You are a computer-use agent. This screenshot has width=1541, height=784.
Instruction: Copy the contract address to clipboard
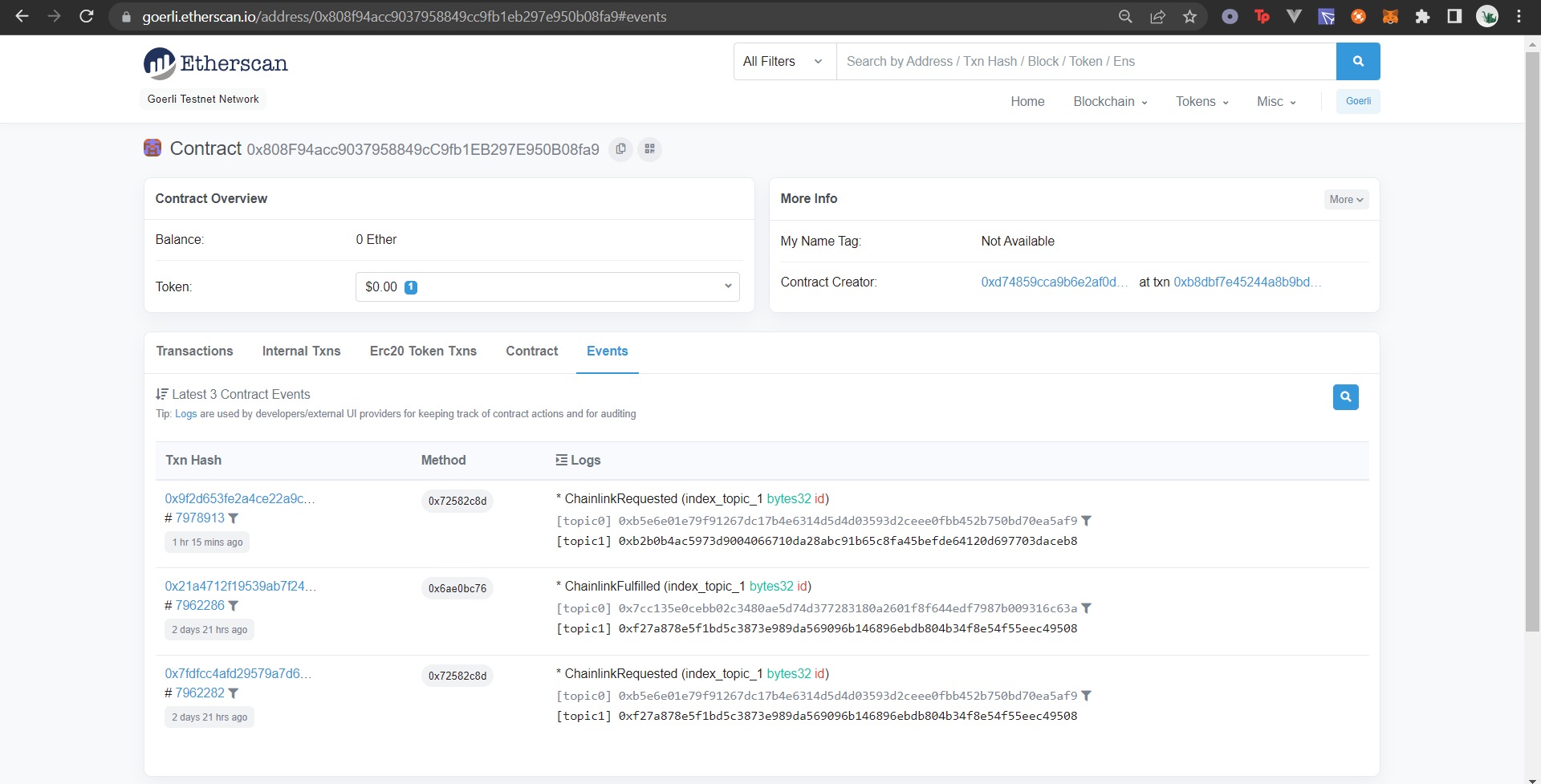tap(620, 149)
